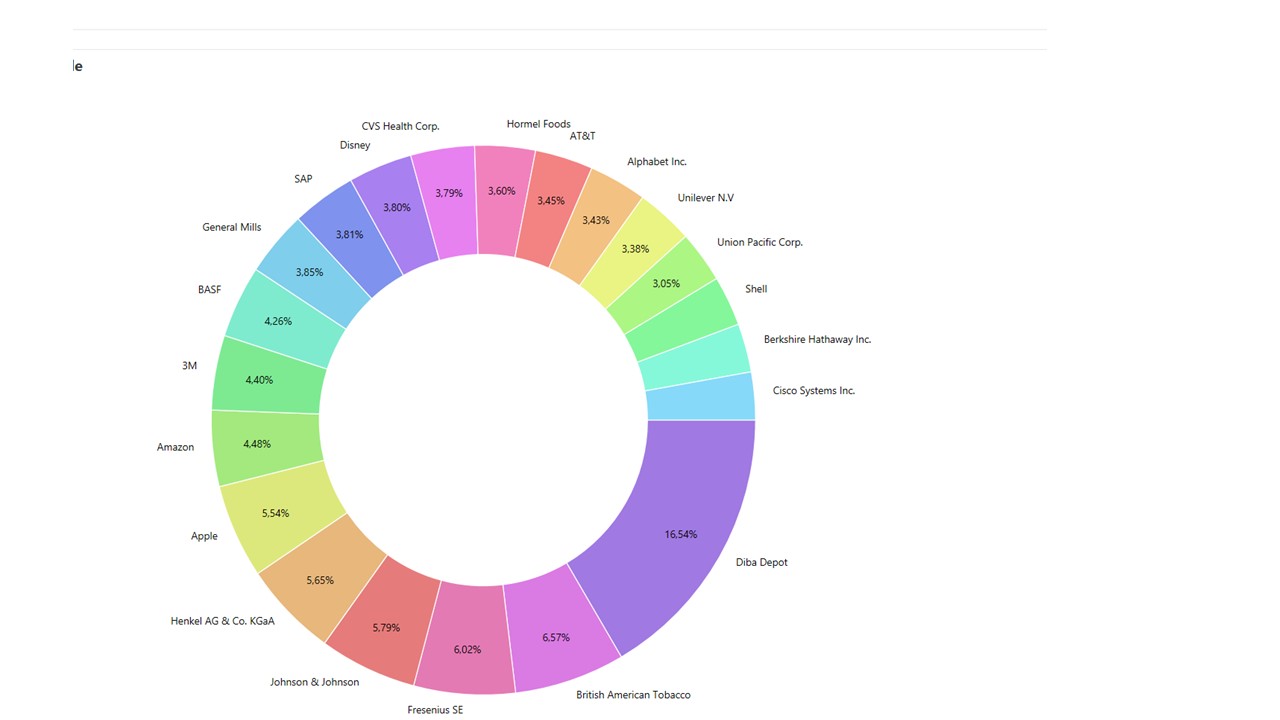
Task: Click the 3,45% value
Action: (551, 201)
